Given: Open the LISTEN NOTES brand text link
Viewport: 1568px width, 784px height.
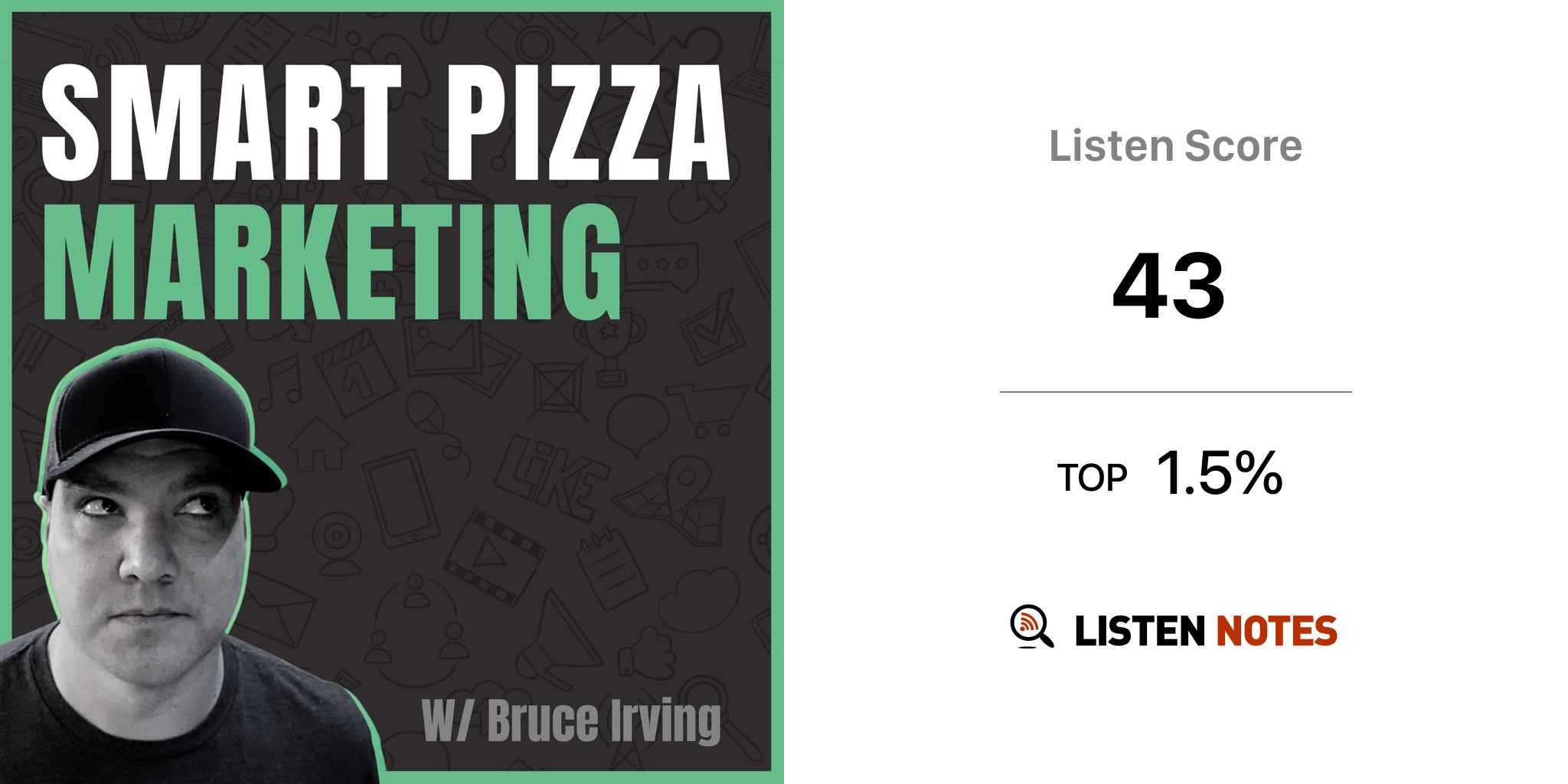Looking at the screenshot, I should [1205, 632].
